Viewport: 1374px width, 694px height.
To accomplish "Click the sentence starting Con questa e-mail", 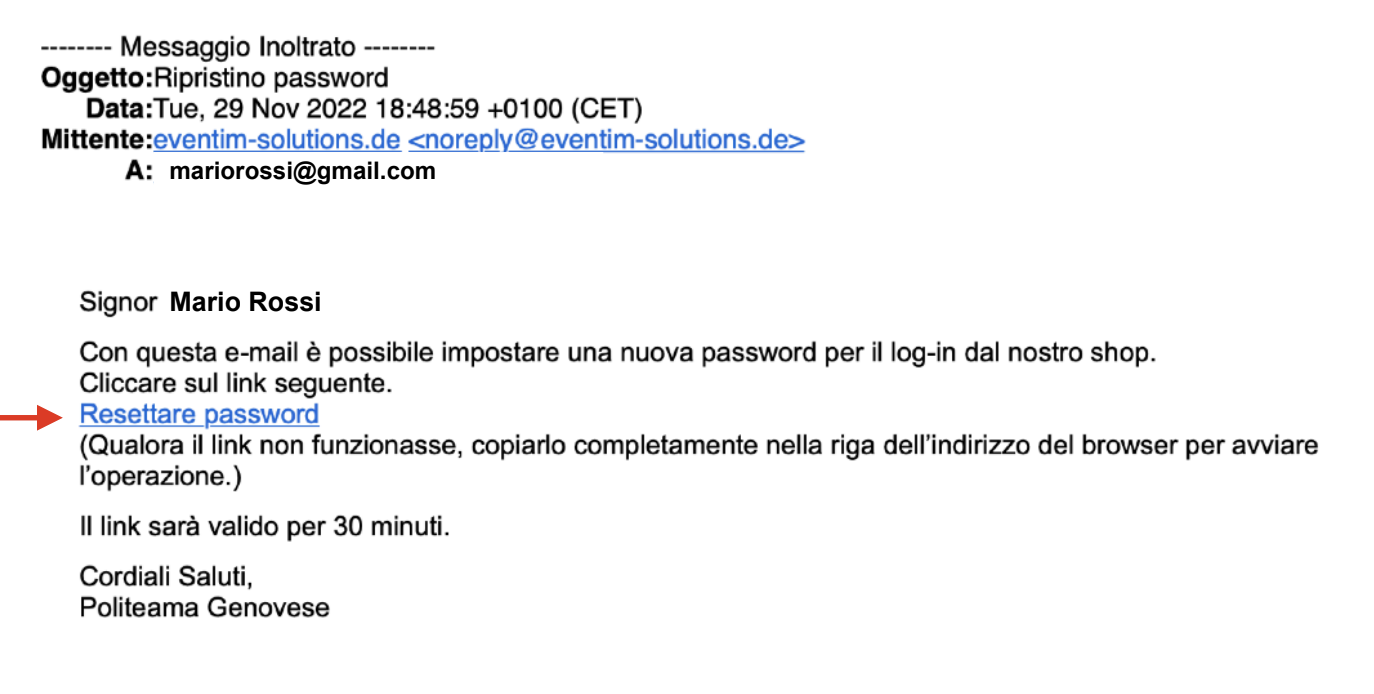I will [618, 352].
